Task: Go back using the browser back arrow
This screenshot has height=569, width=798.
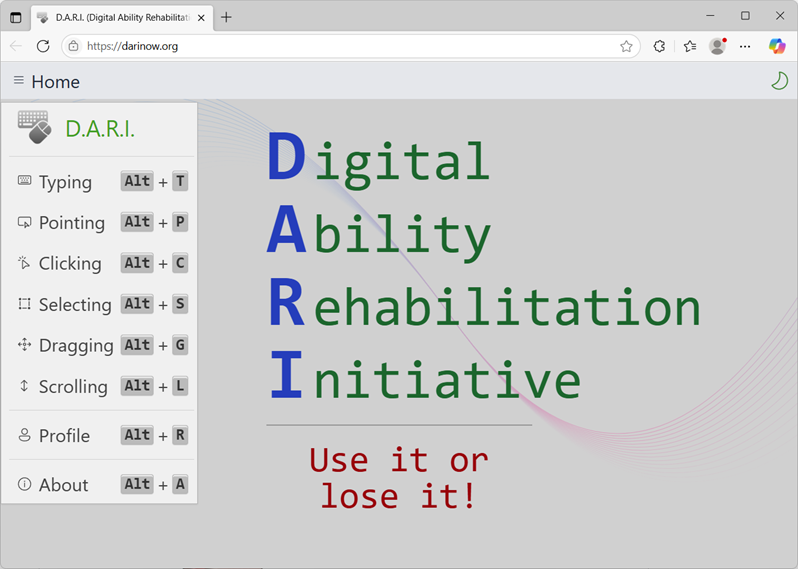Action: pyautogui.click(x=16, y=46)
